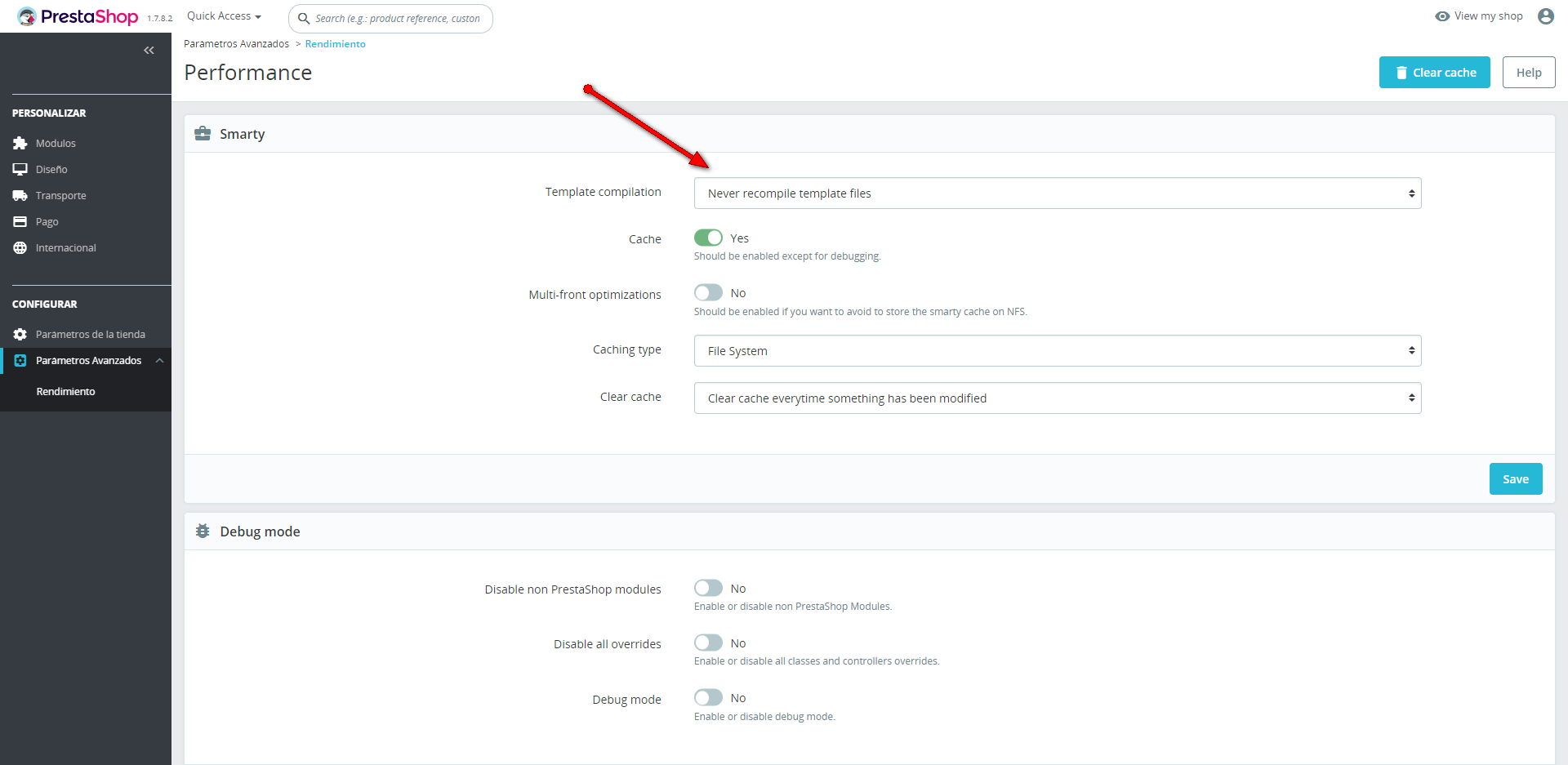
Task: Open the Caching type dropdown
Action: pos(1057,351)
